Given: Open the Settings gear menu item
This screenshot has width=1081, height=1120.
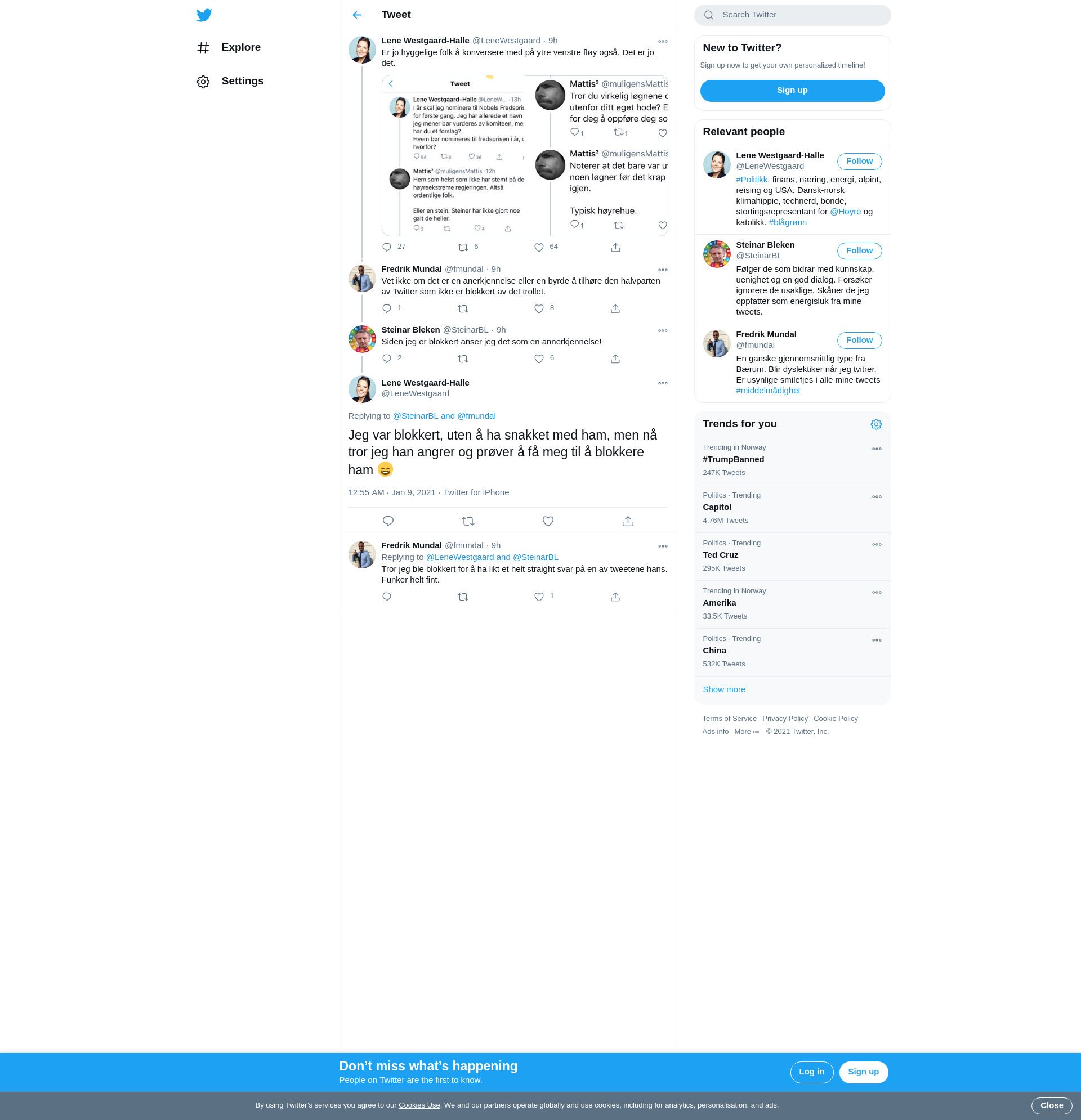Looking at the screenshot, I should click(x=230, y=81).
